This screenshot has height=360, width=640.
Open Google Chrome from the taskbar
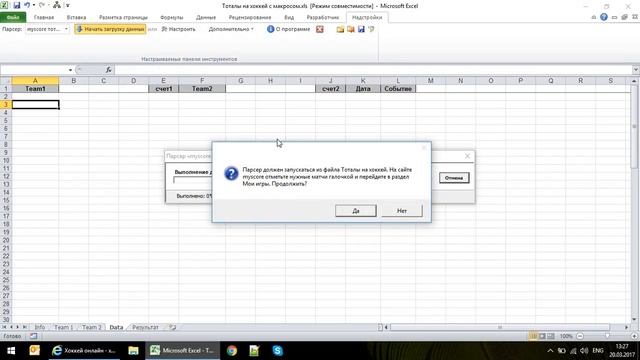(x=232, y=351)
